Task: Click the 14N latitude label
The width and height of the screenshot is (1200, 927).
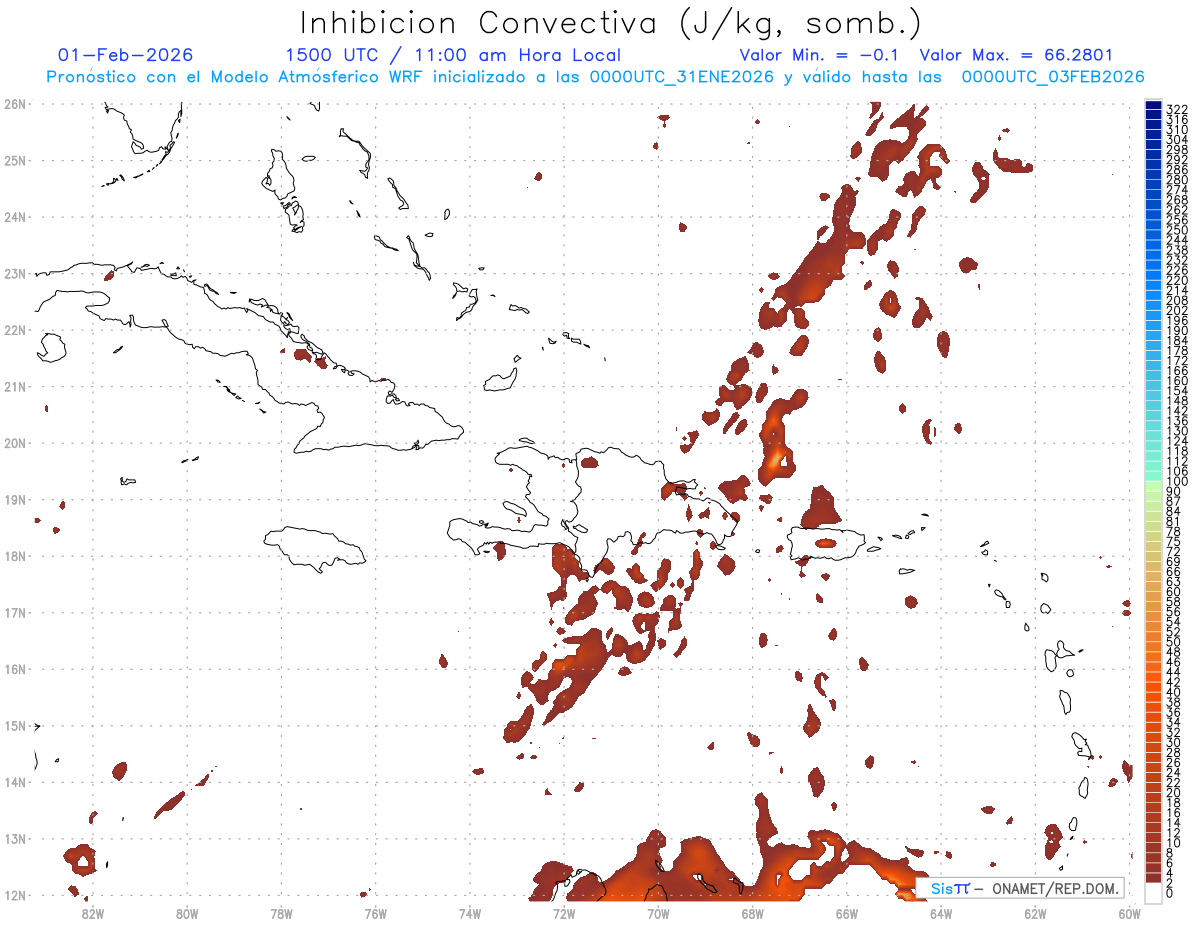Action: [15, 782]
